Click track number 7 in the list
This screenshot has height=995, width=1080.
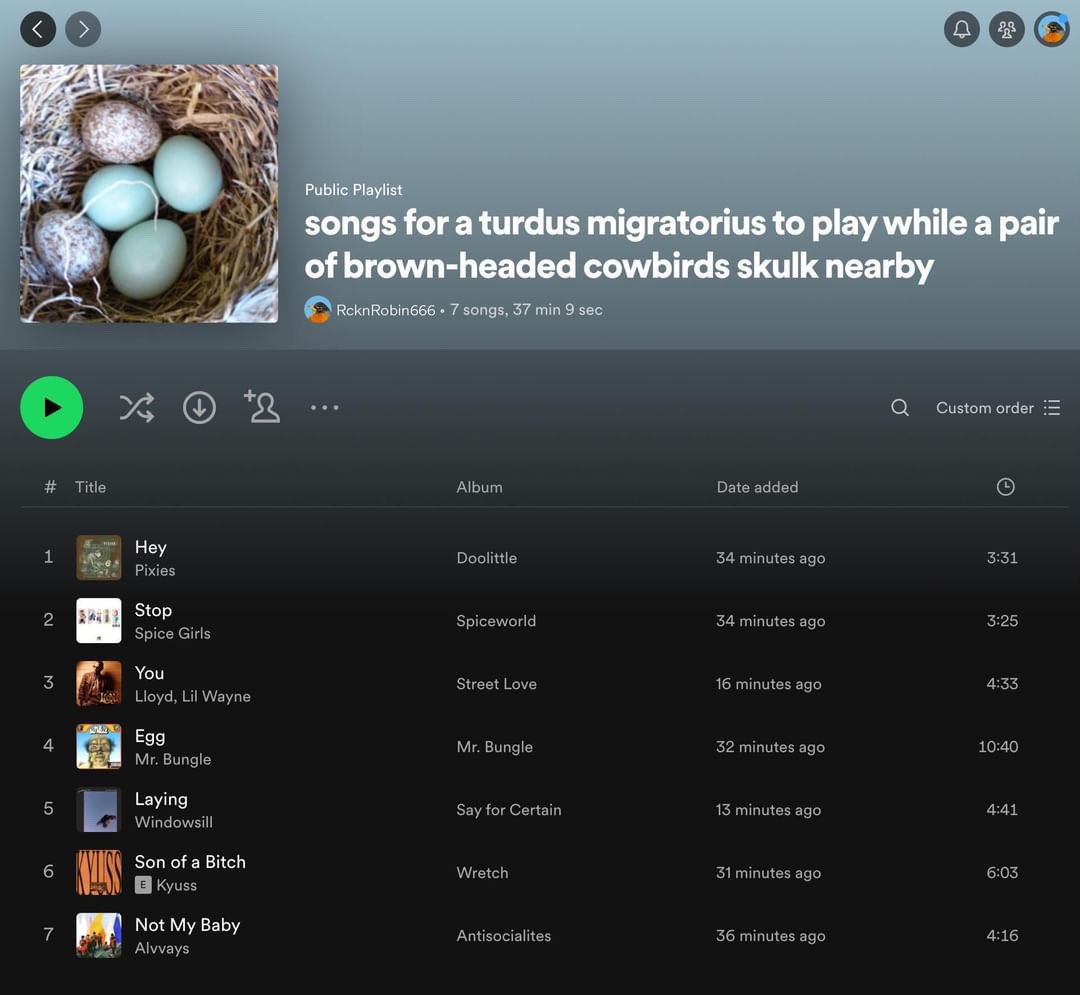click(x=48, y=934)
